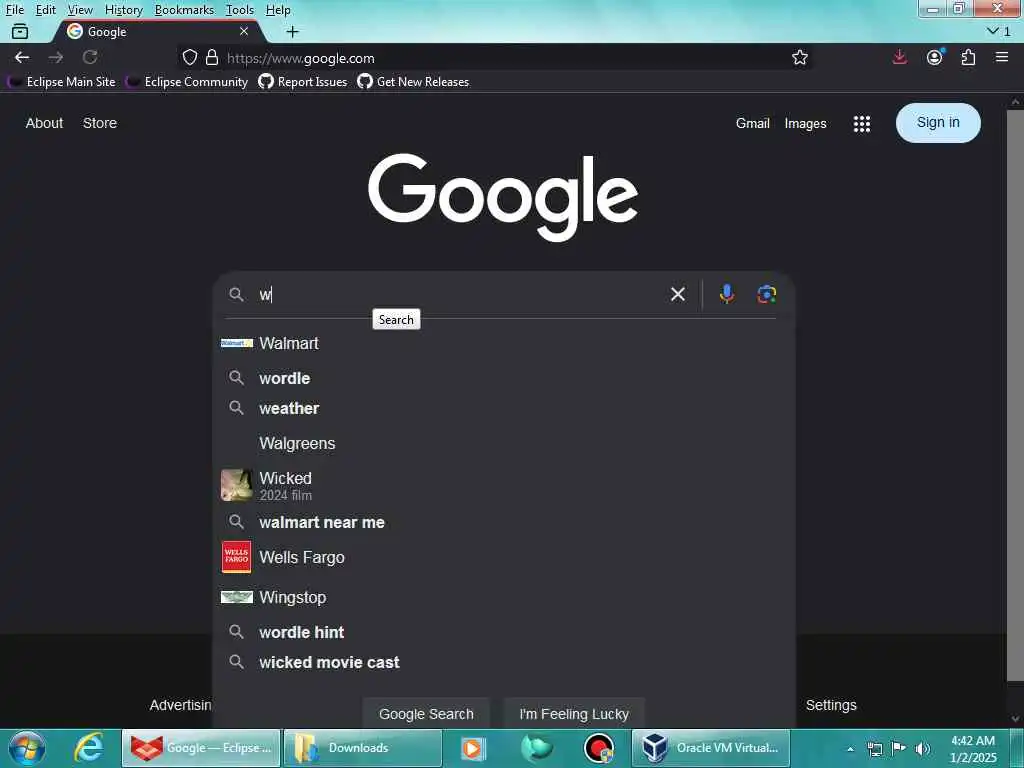Click the browser forward arrow

pyautogui.click(x=56, y=57)
